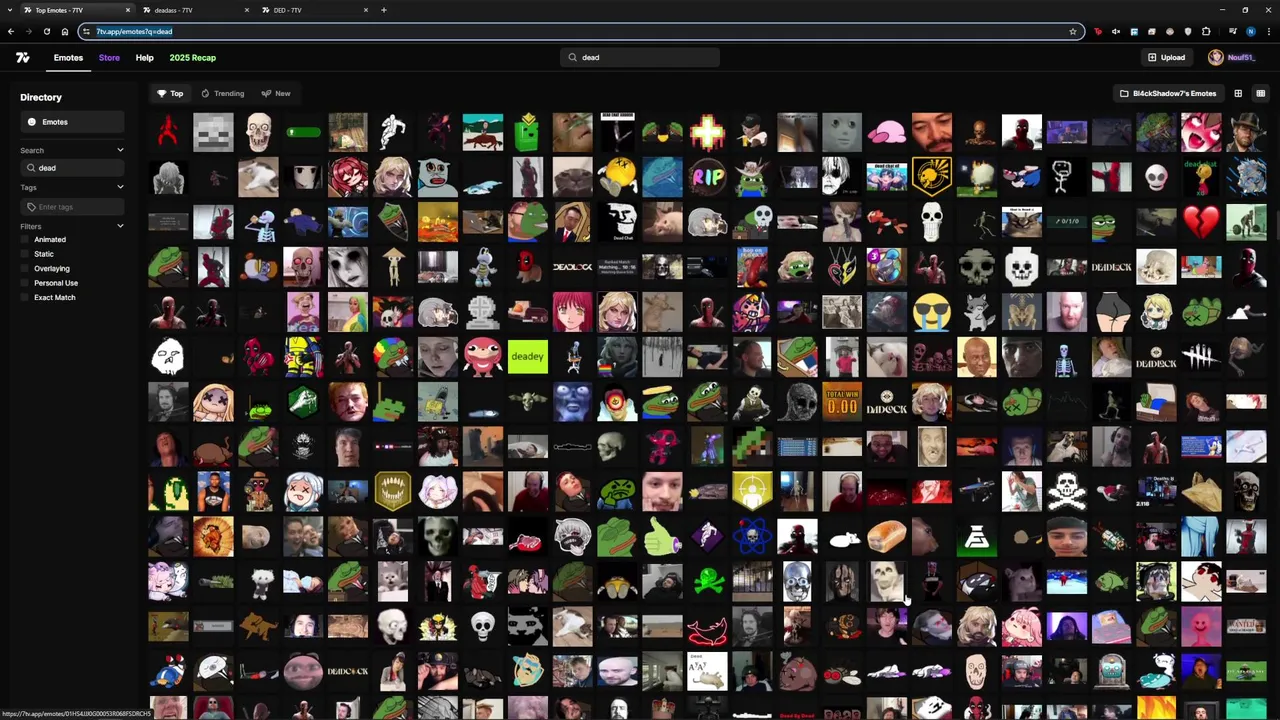The width and height of the screenshot is (1280, 720).
Task: Open the yellow sunglasses emoji emote
Action: point(932,312)
